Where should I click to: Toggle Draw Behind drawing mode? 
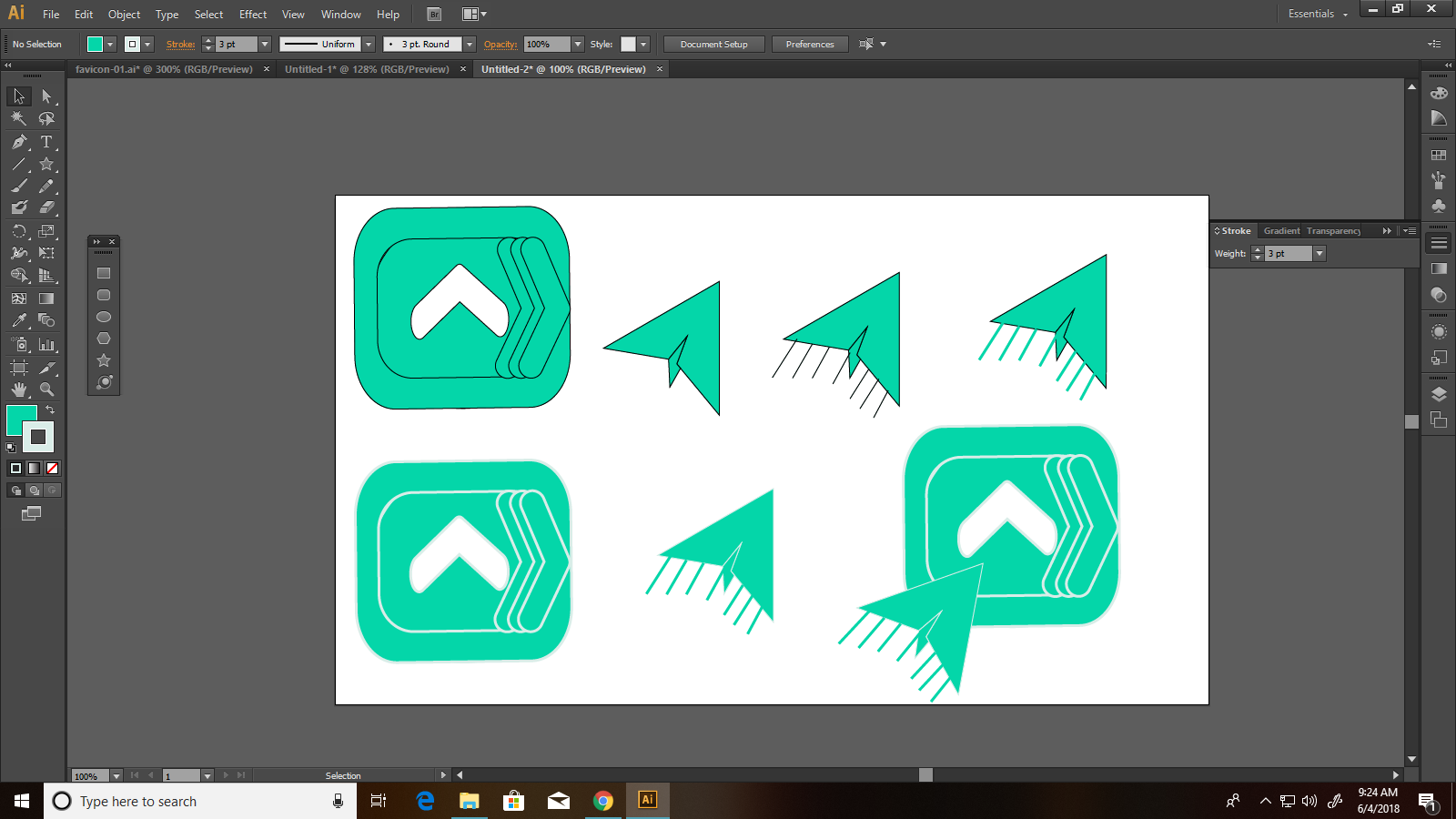click(34, 490)
